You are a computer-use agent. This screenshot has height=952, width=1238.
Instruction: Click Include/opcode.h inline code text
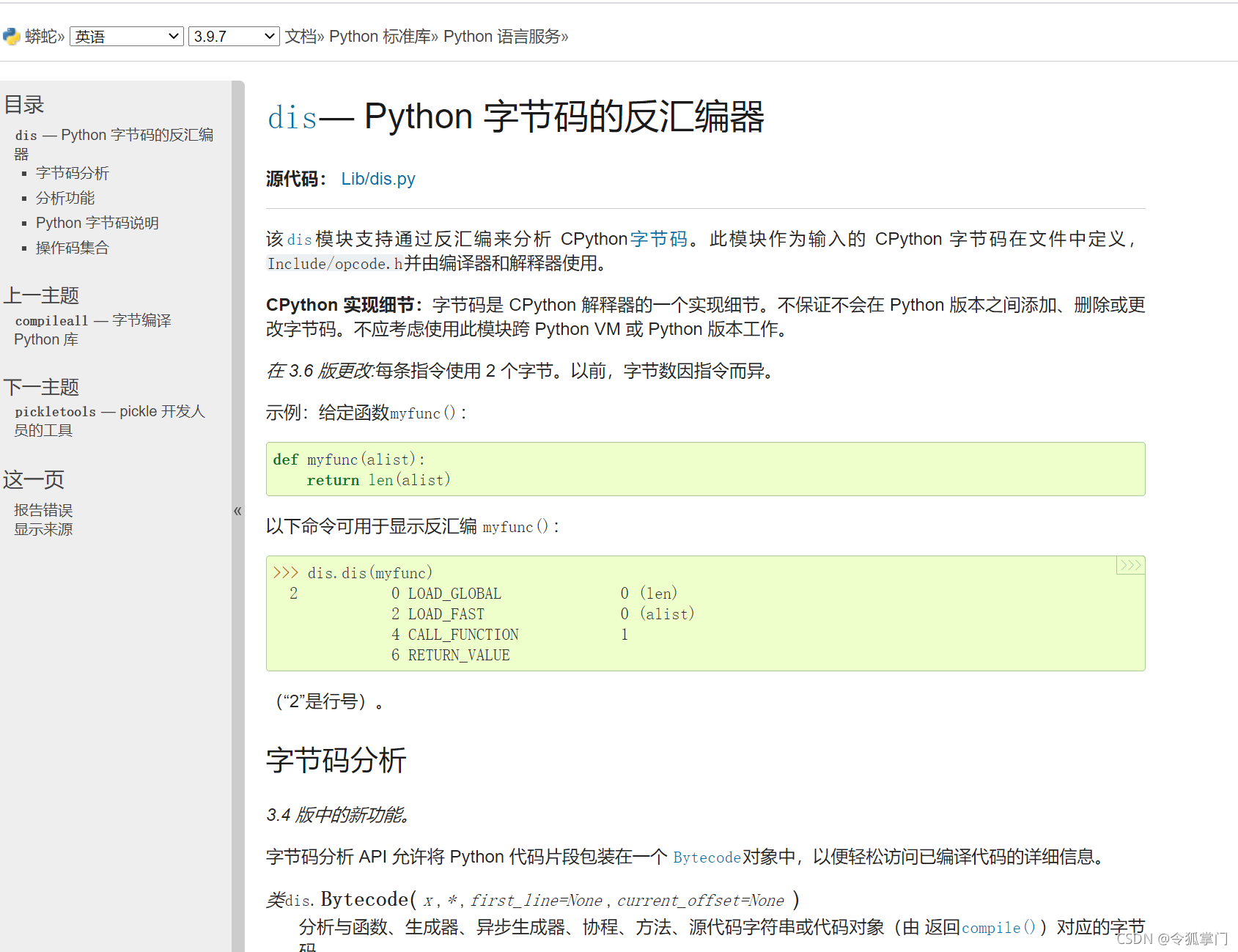tap(335, 264)
